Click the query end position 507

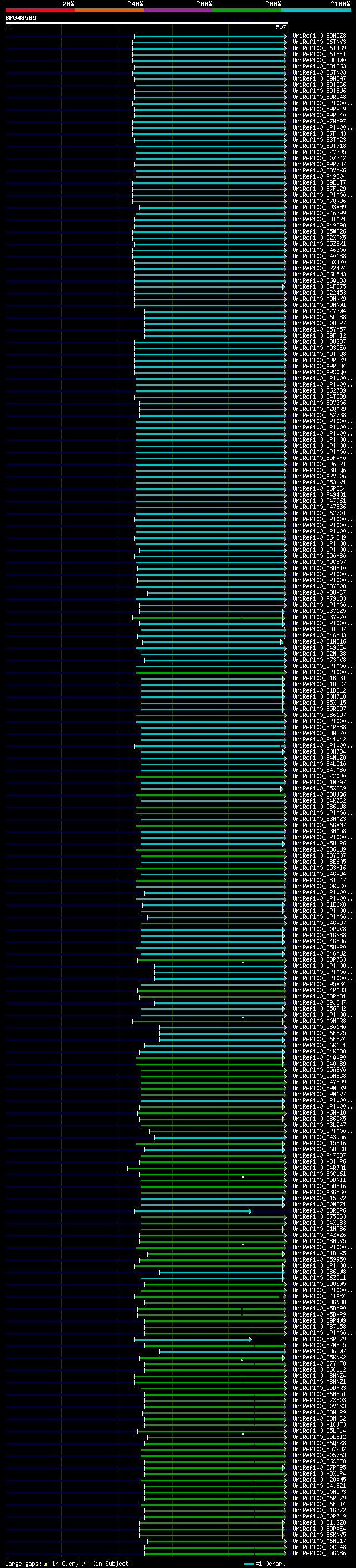(280, 27)
